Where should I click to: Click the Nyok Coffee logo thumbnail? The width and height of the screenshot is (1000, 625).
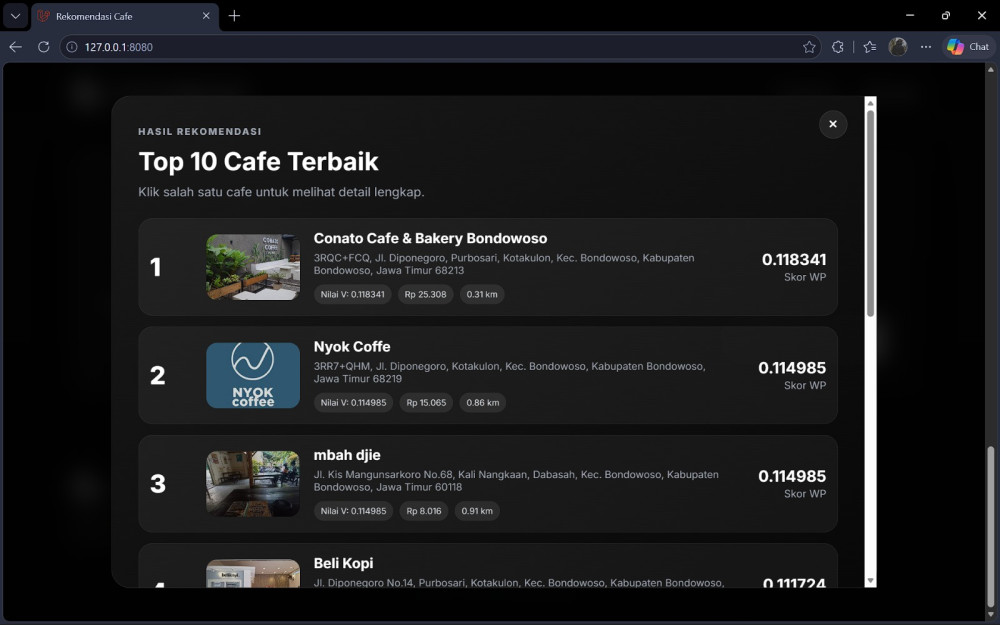click(x=253, y=375)
